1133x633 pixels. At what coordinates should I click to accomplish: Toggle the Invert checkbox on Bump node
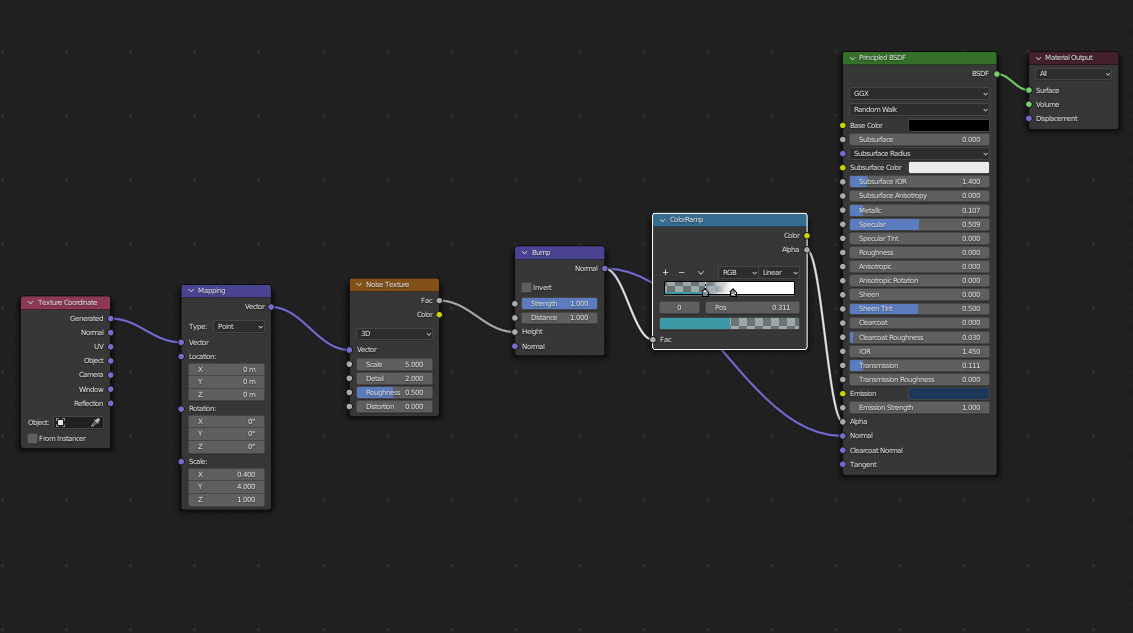click(527, 288)
